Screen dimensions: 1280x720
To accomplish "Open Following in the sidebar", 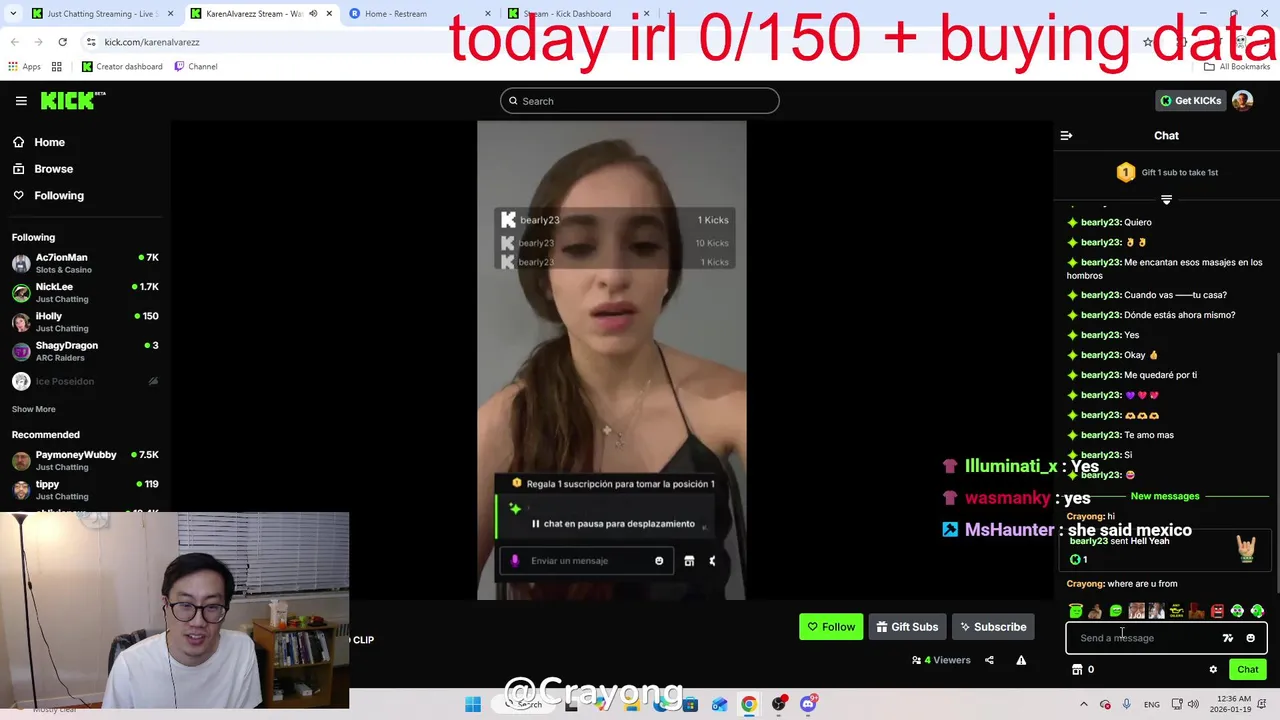I will [x=59, y=196].
